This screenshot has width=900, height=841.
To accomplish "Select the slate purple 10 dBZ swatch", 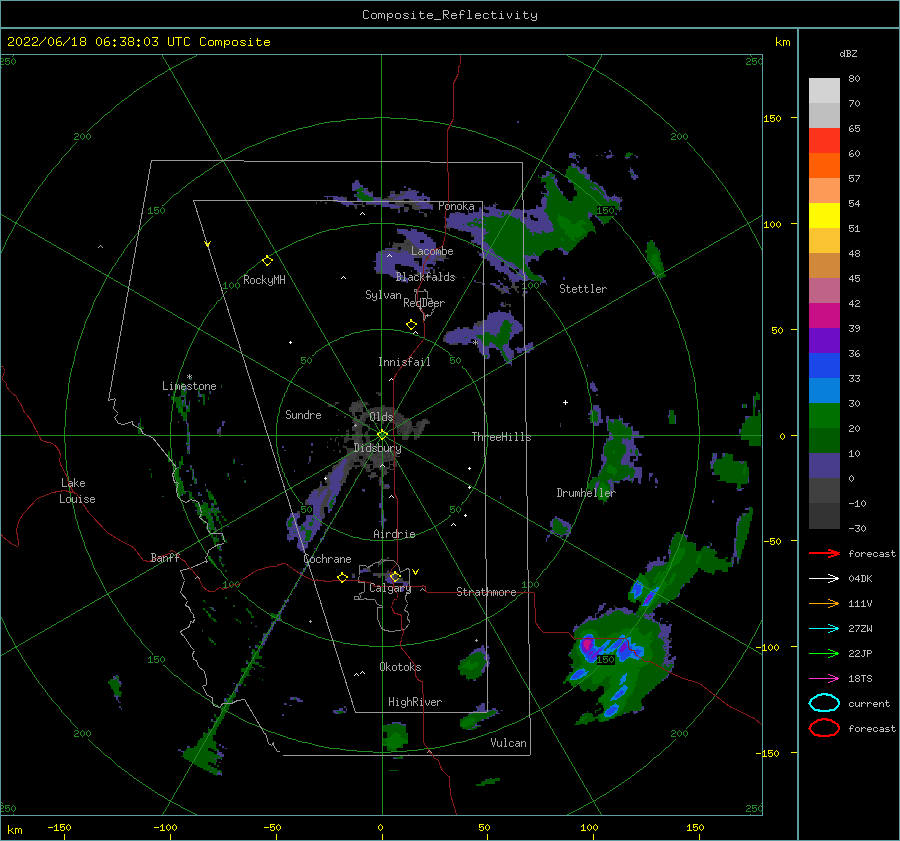I will [824, 465].
